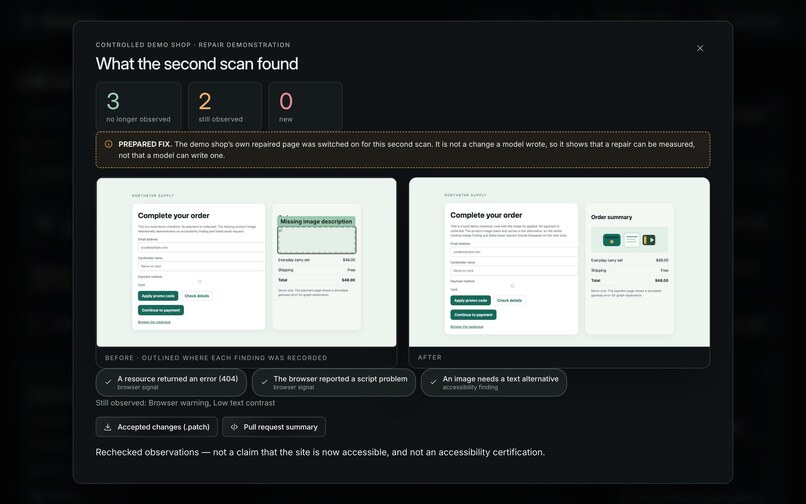806x504 pixels.
Task: Click the info icon in Prepared Fix notice
Action: click(x=108, y=145)
